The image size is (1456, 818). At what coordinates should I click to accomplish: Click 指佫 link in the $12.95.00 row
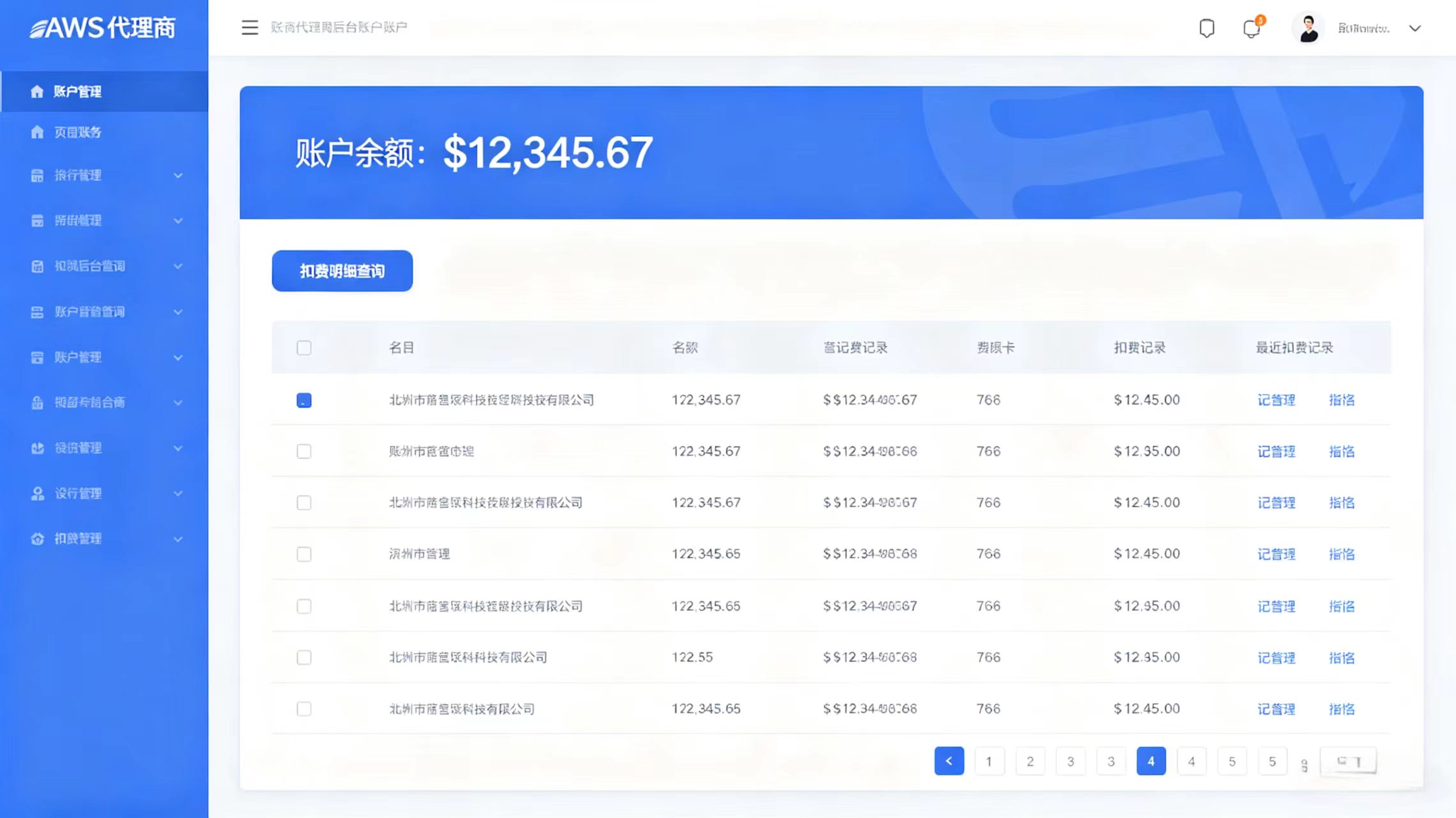(1342, 606)
